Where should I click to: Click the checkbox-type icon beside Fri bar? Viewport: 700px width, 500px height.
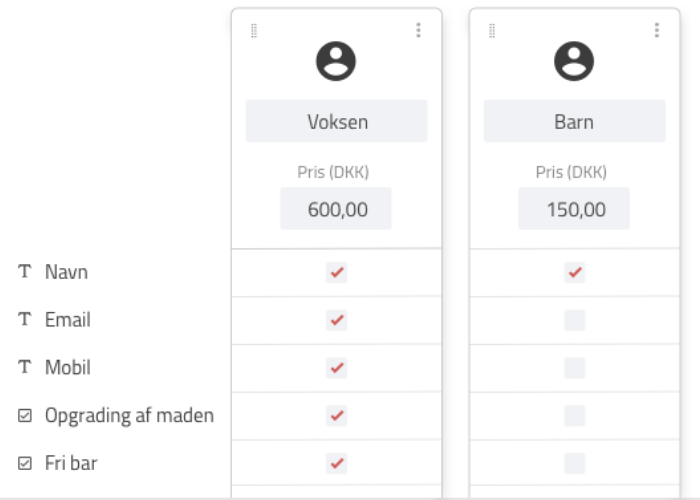pyautogui.click(x=25, y=463)
